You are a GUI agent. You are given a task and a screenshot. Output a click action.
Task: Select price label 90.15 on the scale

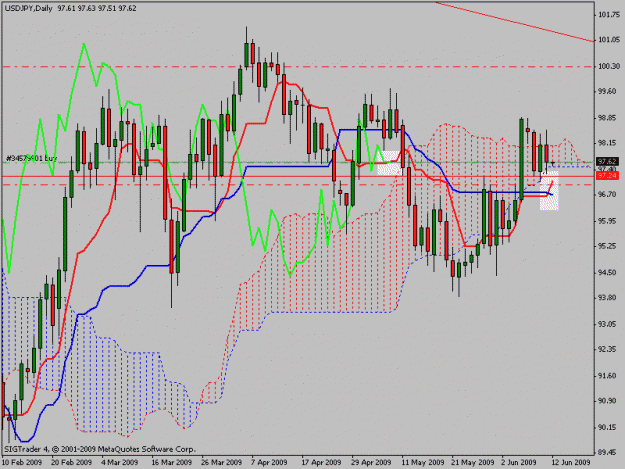[609, 428]
